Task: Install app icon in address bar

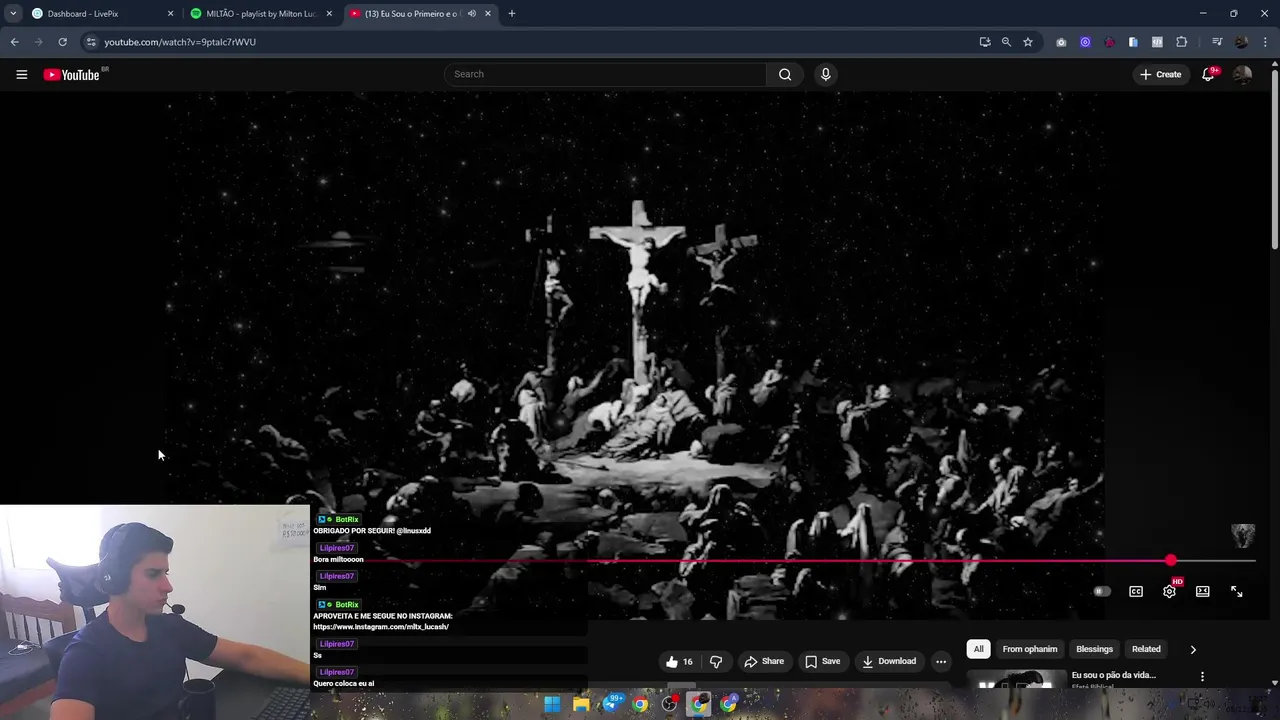Action: (x=985, y=42)
